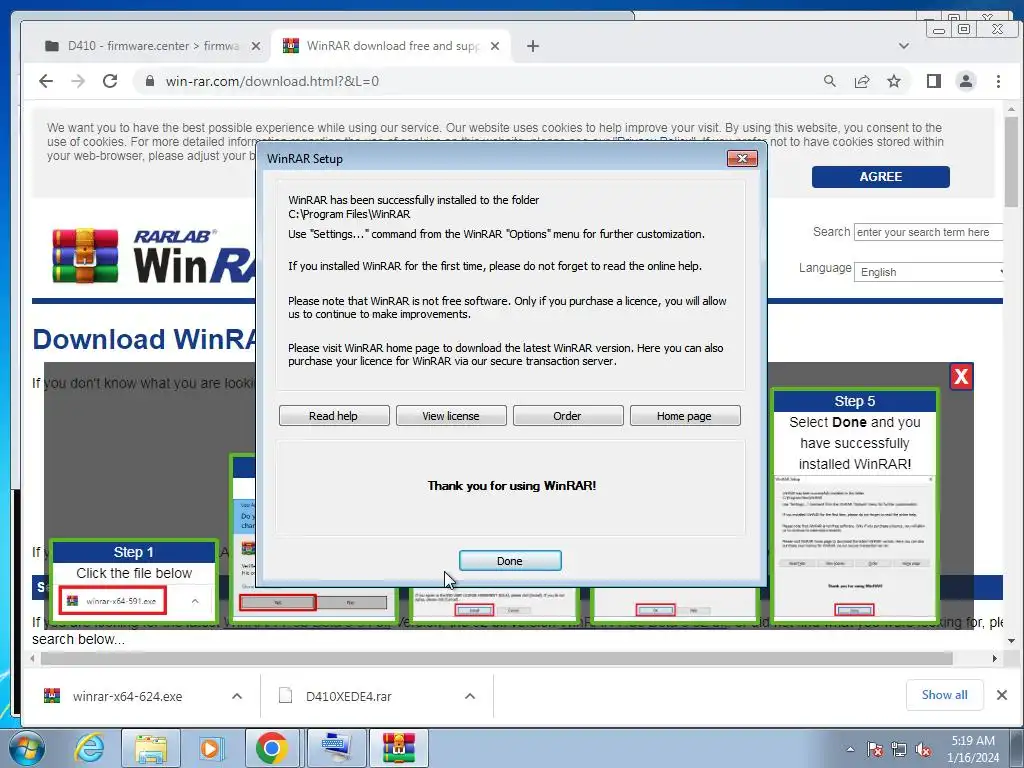Click scroll right arrow of horizontal scrollbar
The image size is (1024, 768).
click(994, 658)
